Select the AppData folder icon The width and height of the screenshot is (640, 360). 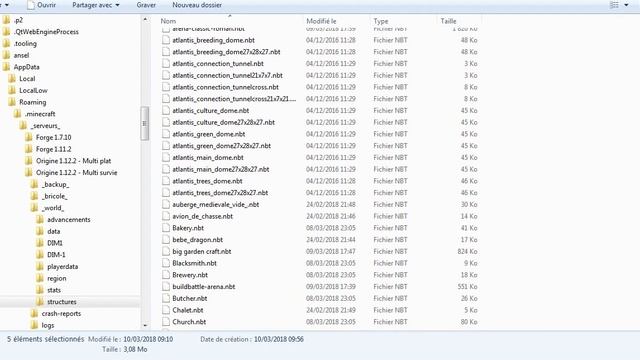[6, 67]
